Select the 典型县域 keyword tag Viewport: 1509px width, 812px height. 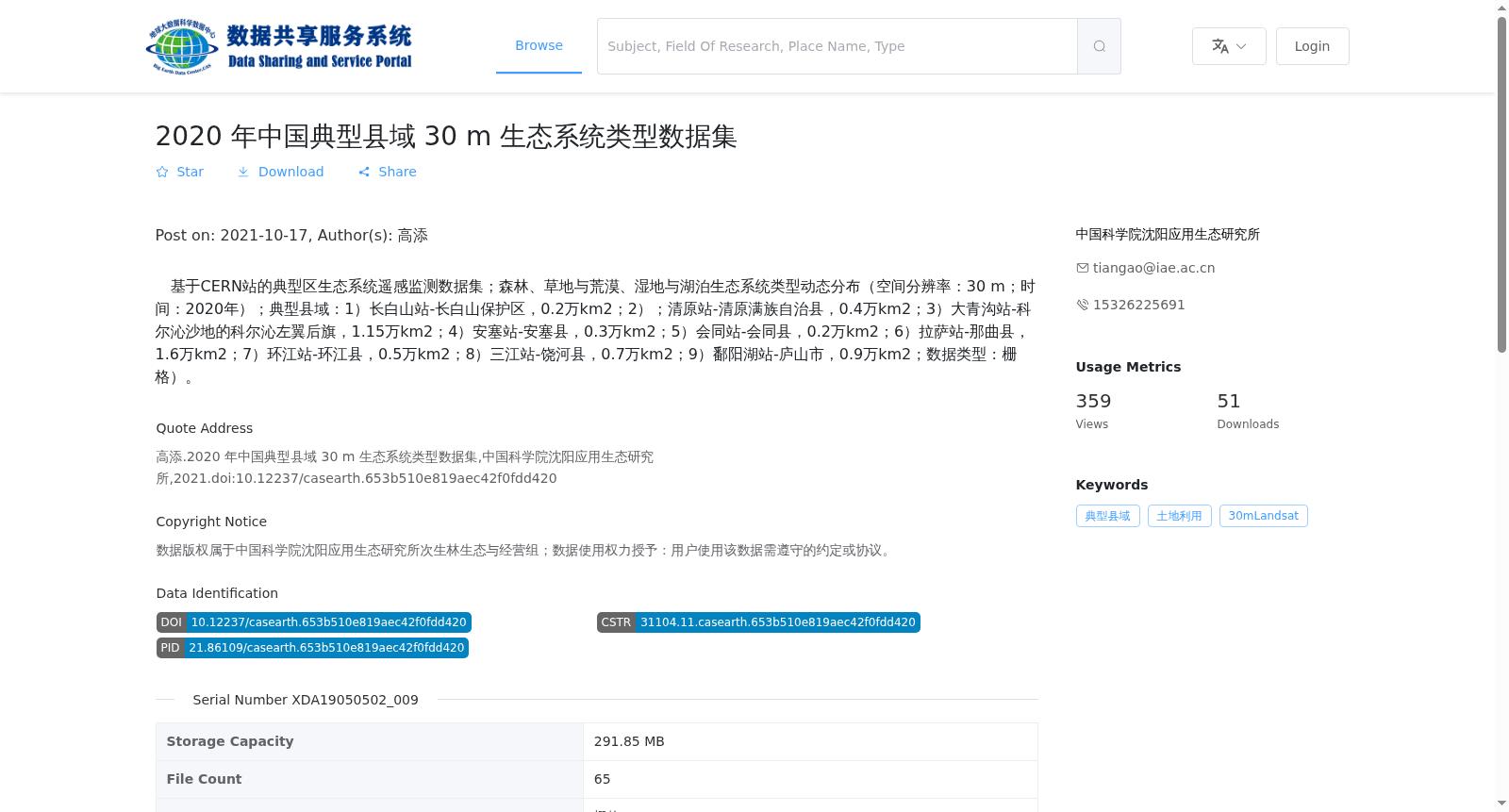1107,516
